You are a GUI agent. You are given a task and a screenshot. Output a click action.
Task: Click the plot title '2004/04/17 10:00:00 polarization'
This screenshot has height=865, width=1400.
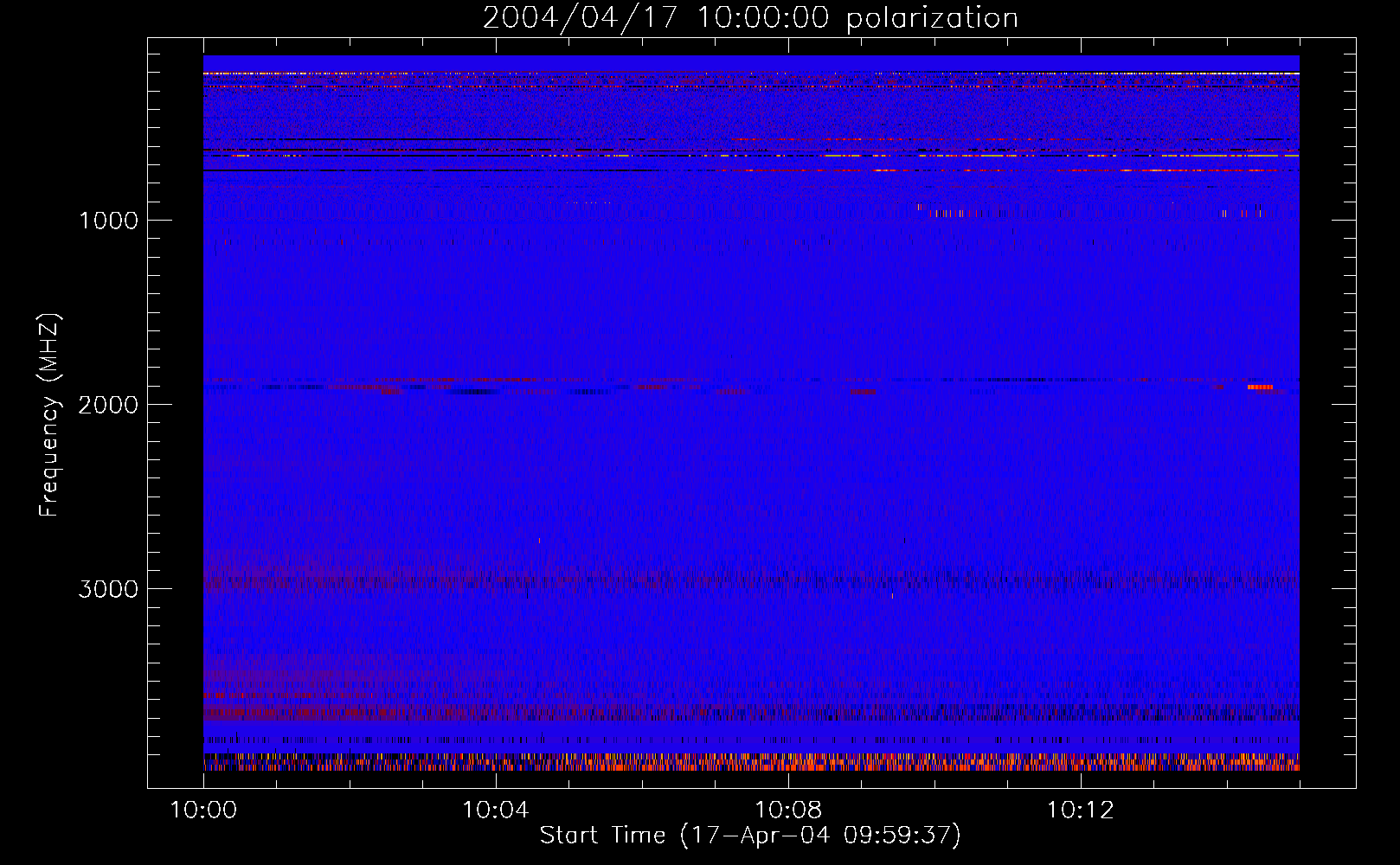[750, 17]
